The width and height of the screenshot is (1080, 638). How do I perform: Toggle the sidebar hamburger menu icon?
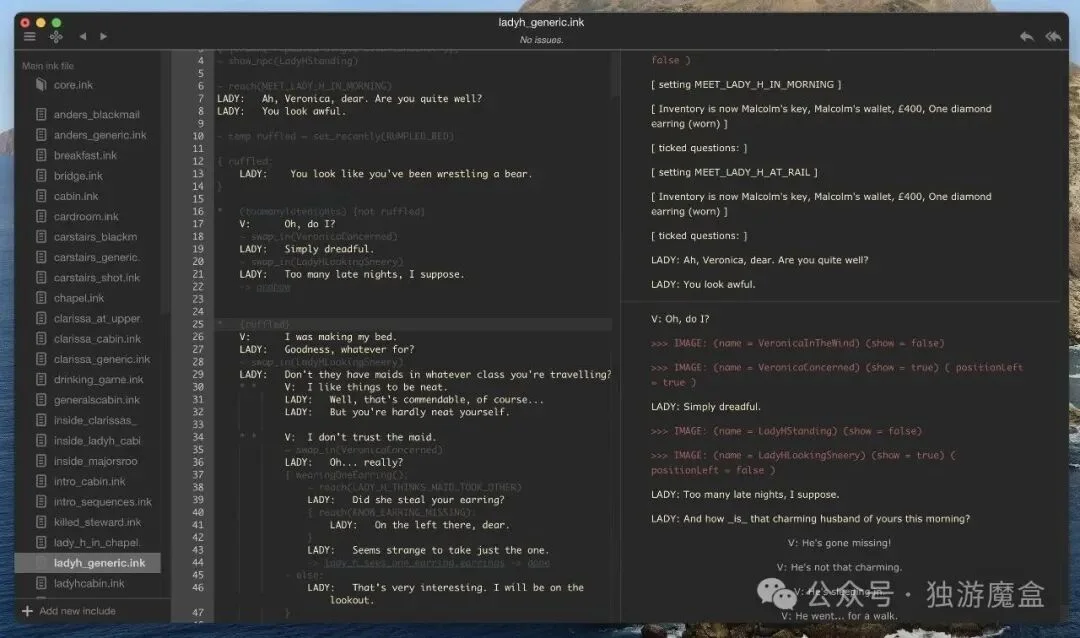pyautogui.click(x=30, y=37)
